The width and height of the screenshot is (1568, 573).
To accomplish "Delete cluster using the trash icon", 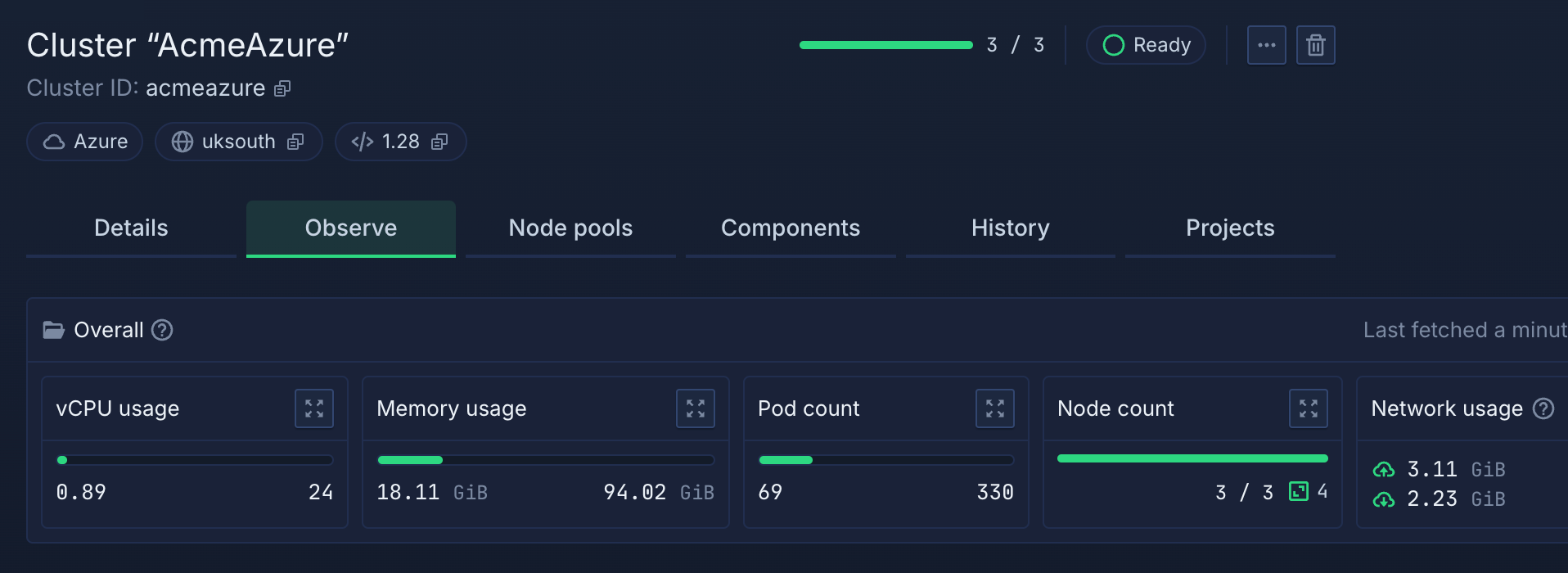I will [x=1315, y=45].
